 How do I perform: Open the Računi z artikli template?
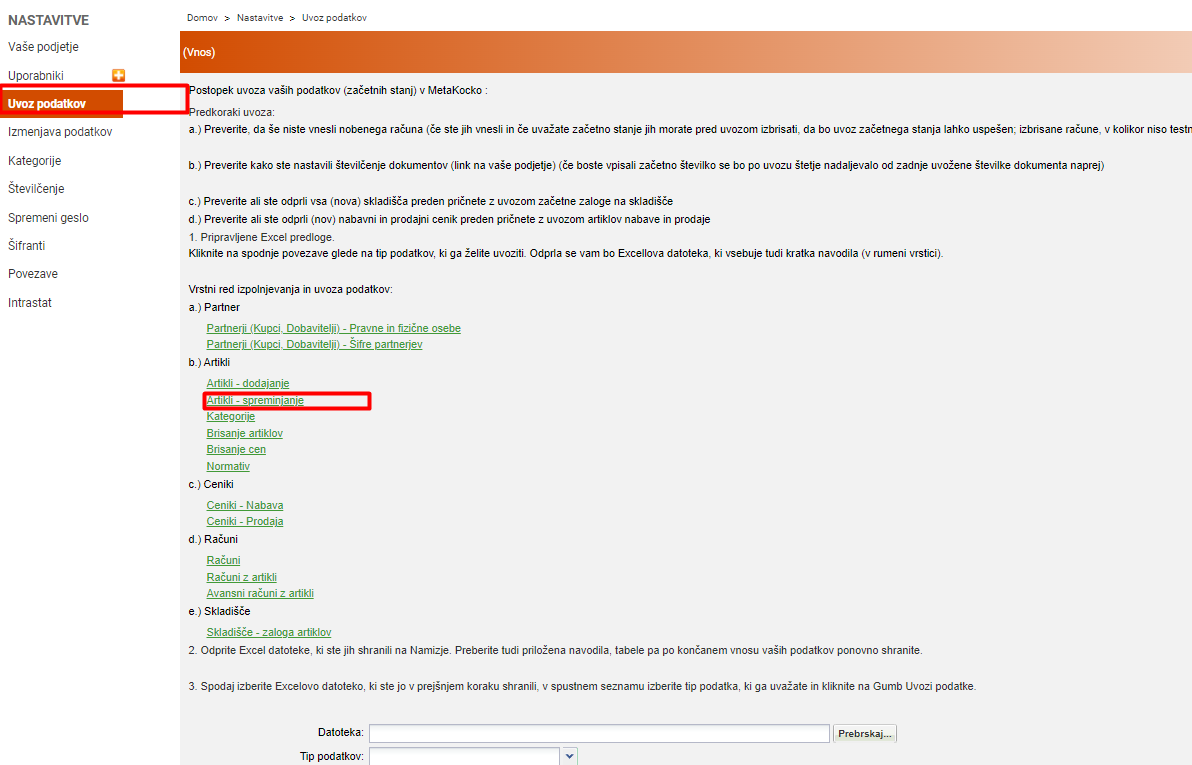(242, 577)
